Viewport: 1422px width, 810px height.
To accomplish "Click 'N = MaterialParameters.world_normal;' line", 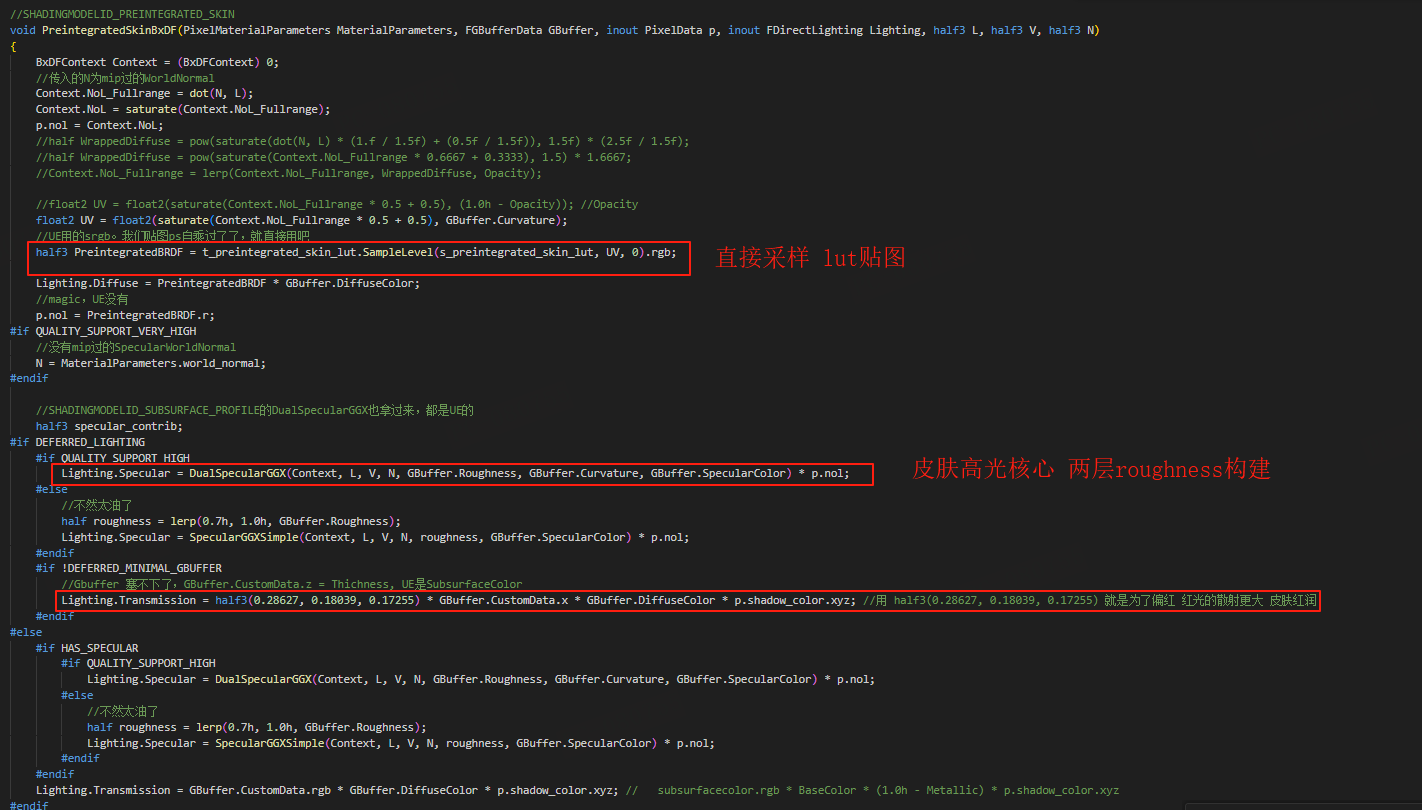I will [x=150, y=363].
